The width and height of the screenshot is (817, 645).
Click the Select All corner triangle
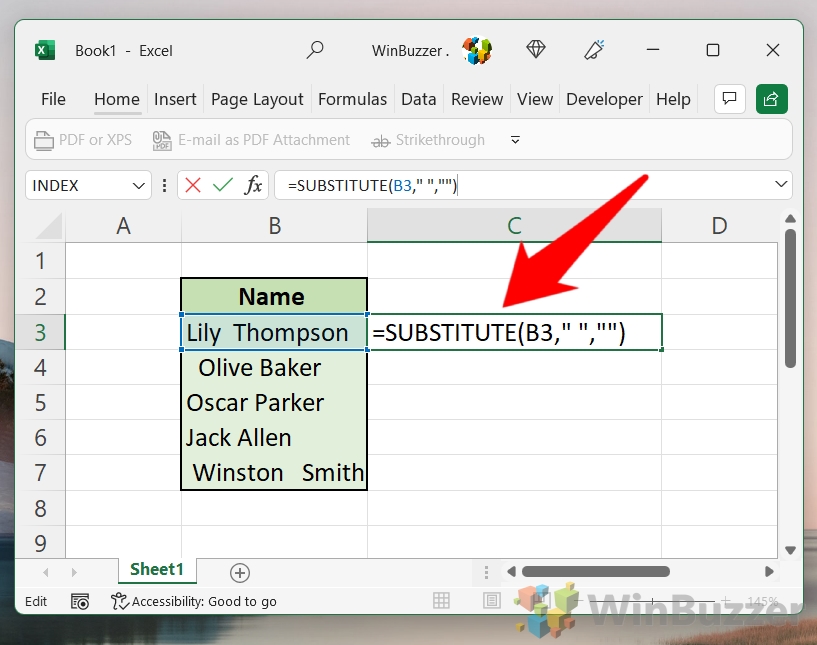point(48,226)
